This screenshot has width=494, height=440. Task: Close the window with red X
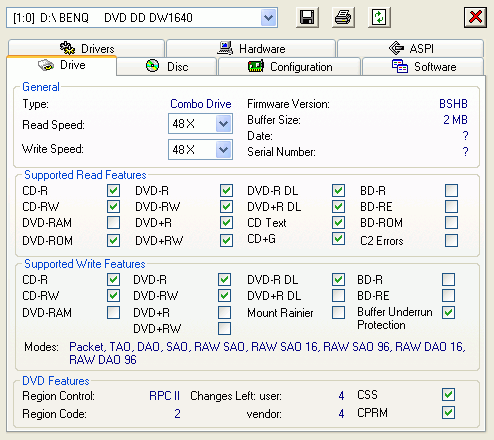[x=475, y=17]
